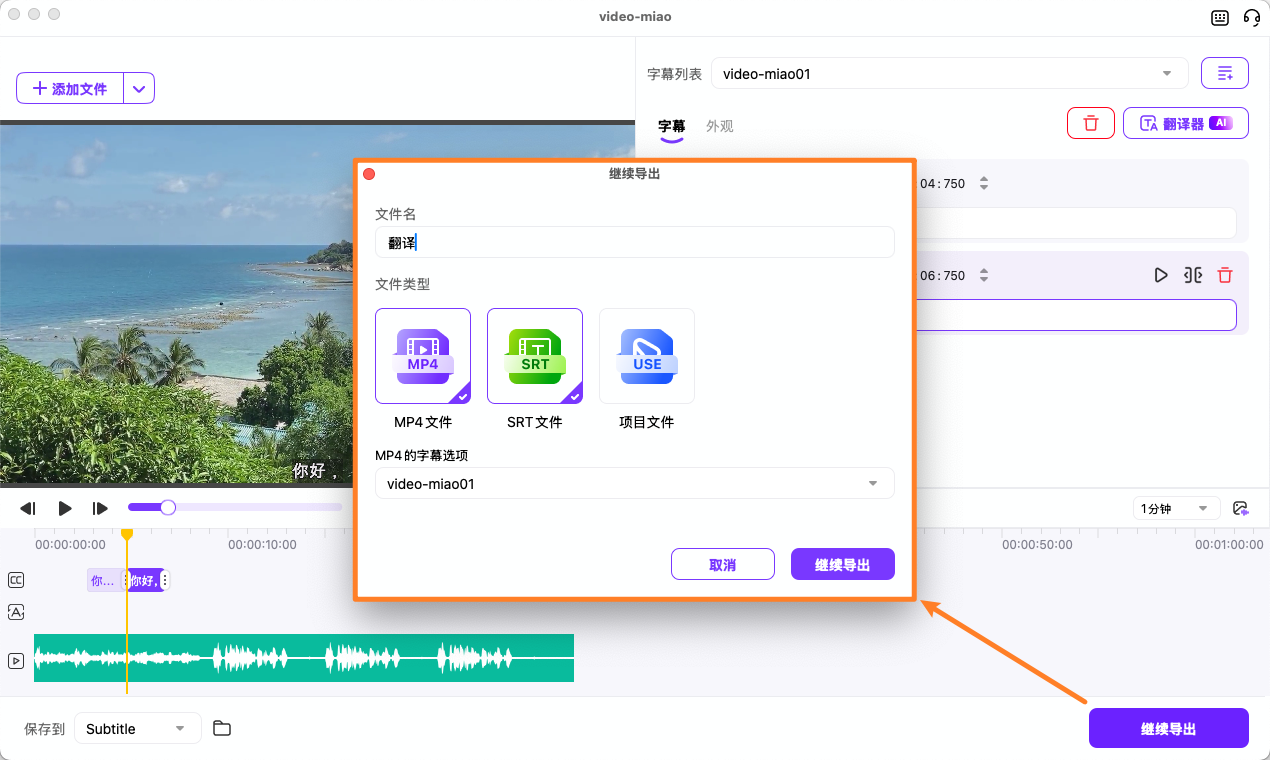Split the subtitle using the merge/split icon

1192,275
